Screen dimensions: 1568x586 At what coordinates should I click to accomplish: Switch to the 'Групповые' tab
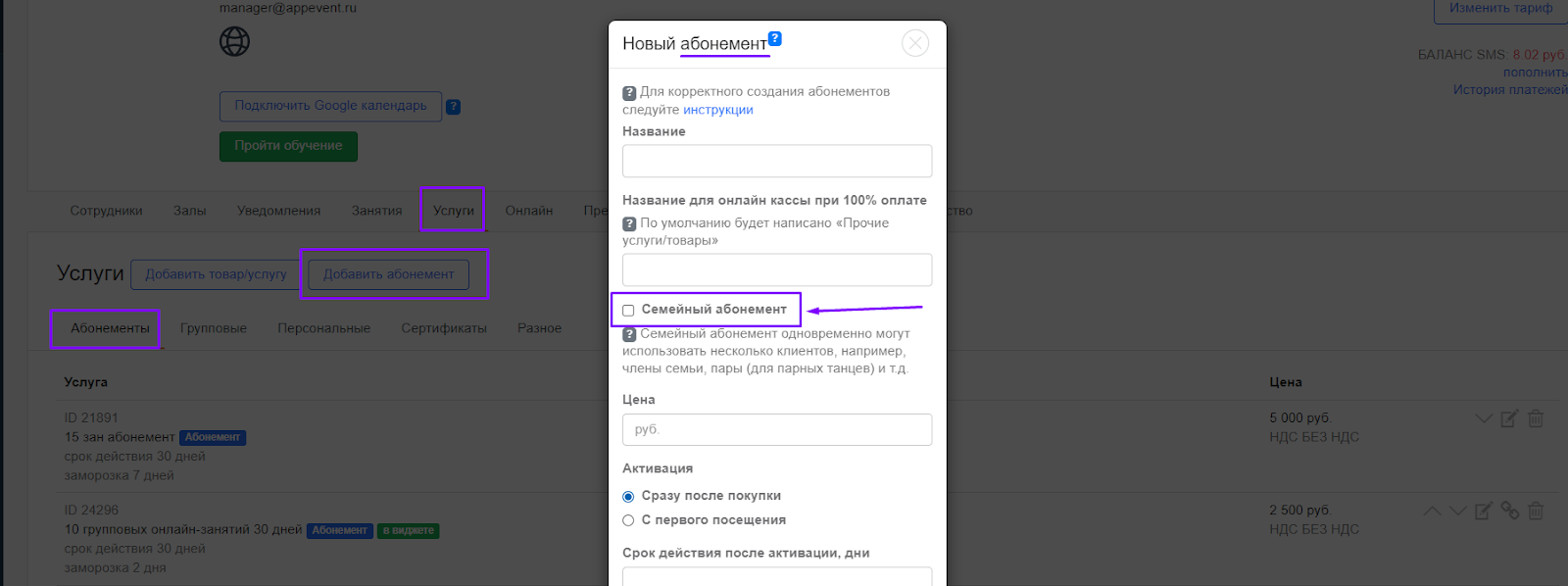213,328
